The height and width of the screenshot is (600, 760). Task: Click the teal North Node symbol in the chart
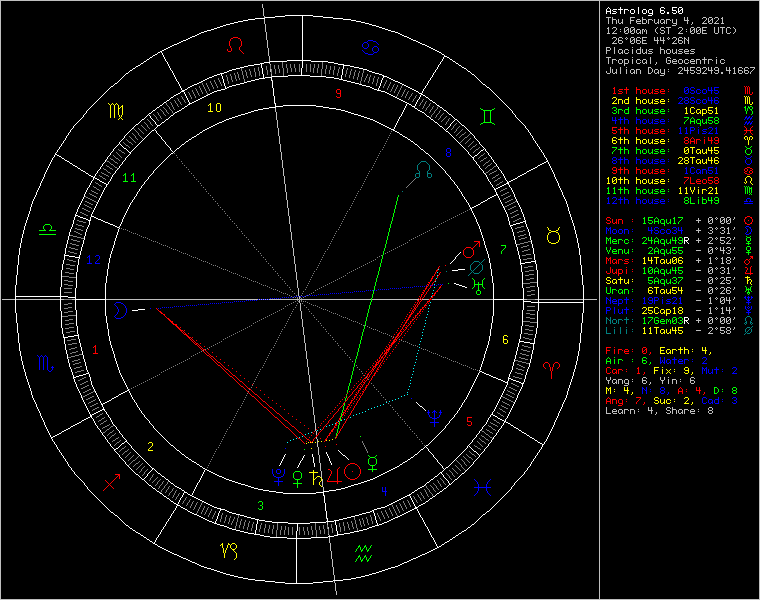(424, 170)
